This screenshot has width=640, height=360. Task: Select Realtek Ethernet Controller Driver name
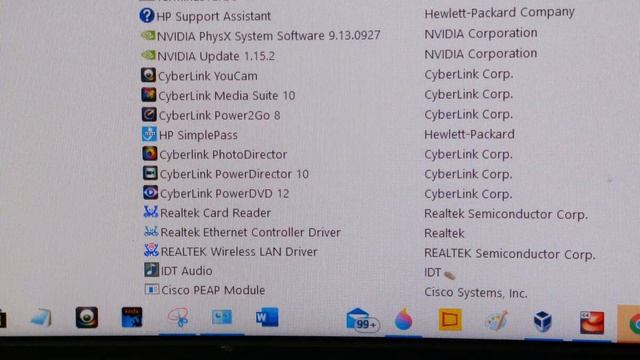251,232
